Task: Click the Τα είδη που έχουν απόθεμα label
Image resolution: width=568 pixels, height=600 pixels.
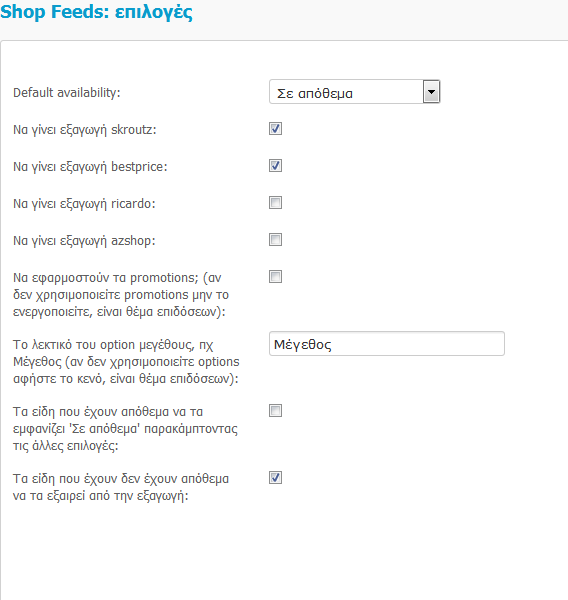Action: 126,429
